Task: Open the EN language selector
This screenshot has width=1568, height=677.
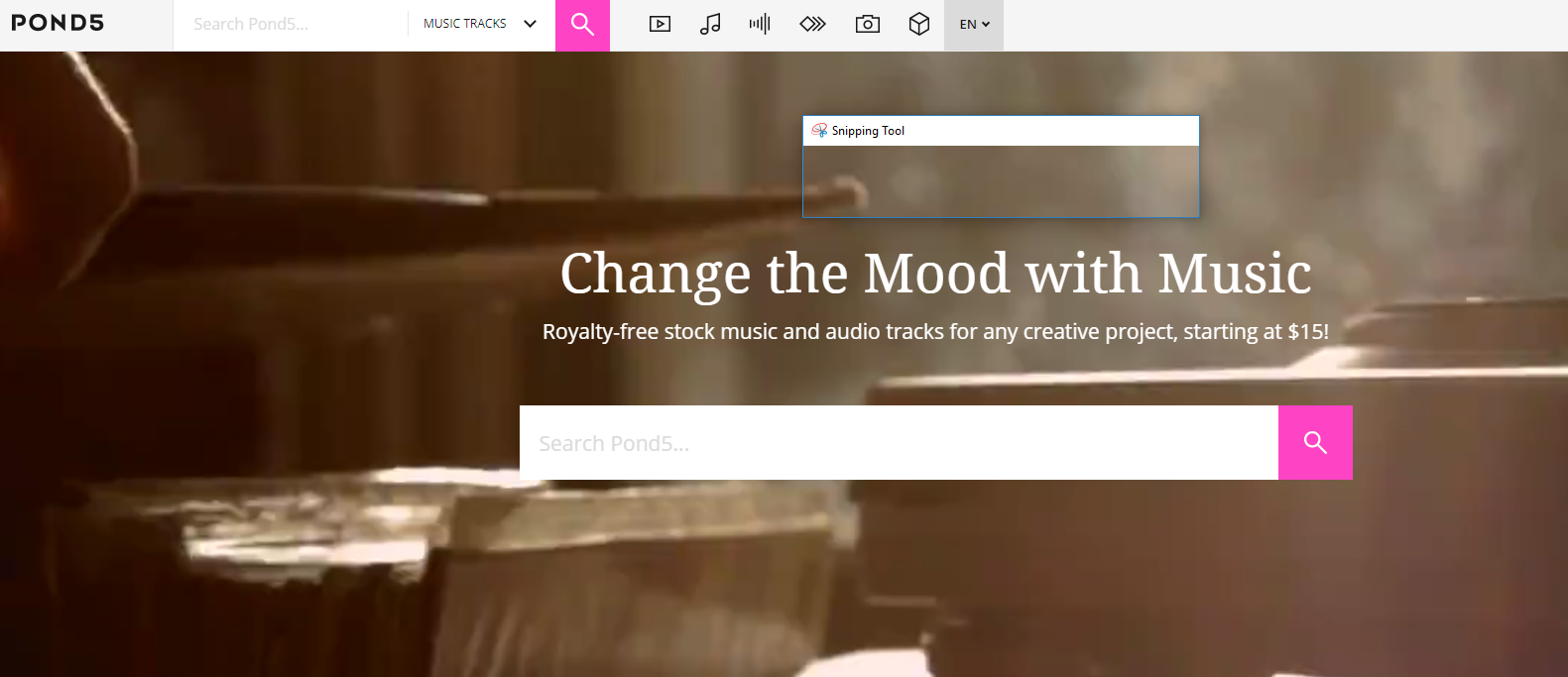Action: (974, 25)
